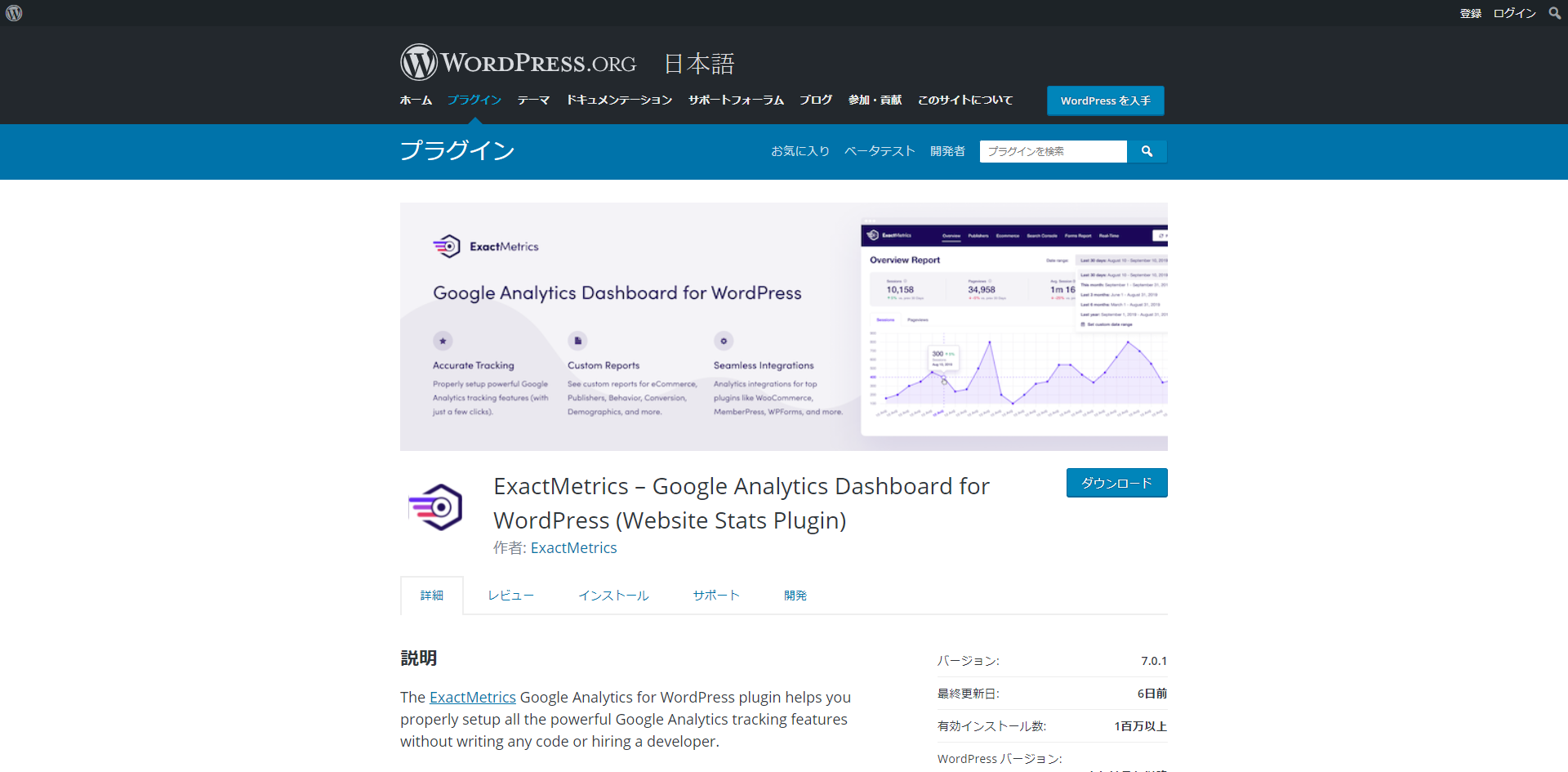Navigate to ホーム in the main menu
Image resolution: width=1568 pixels, height=772 pixels.
coord(416,100)
